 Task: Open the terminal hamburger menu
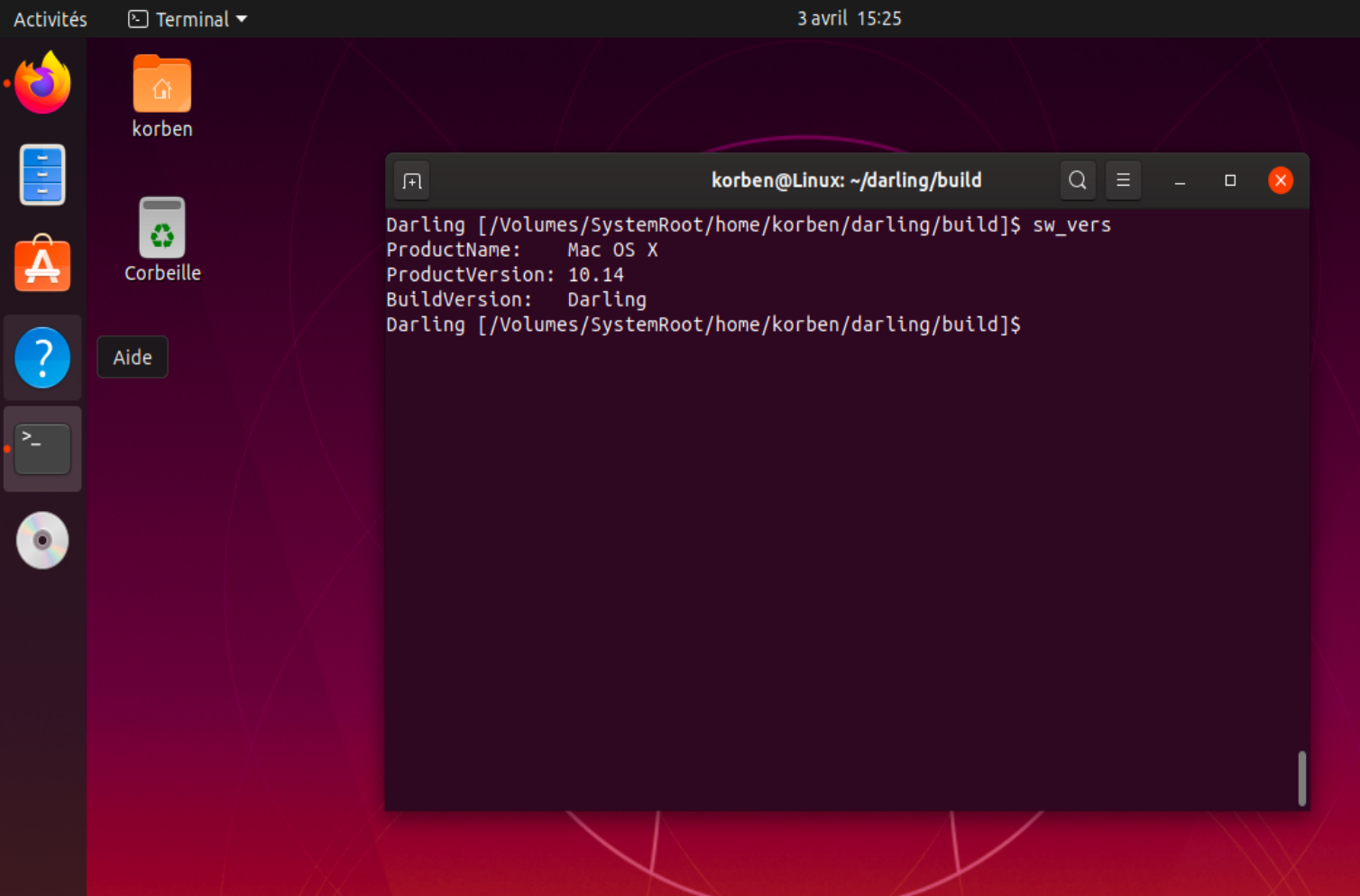1123,180
